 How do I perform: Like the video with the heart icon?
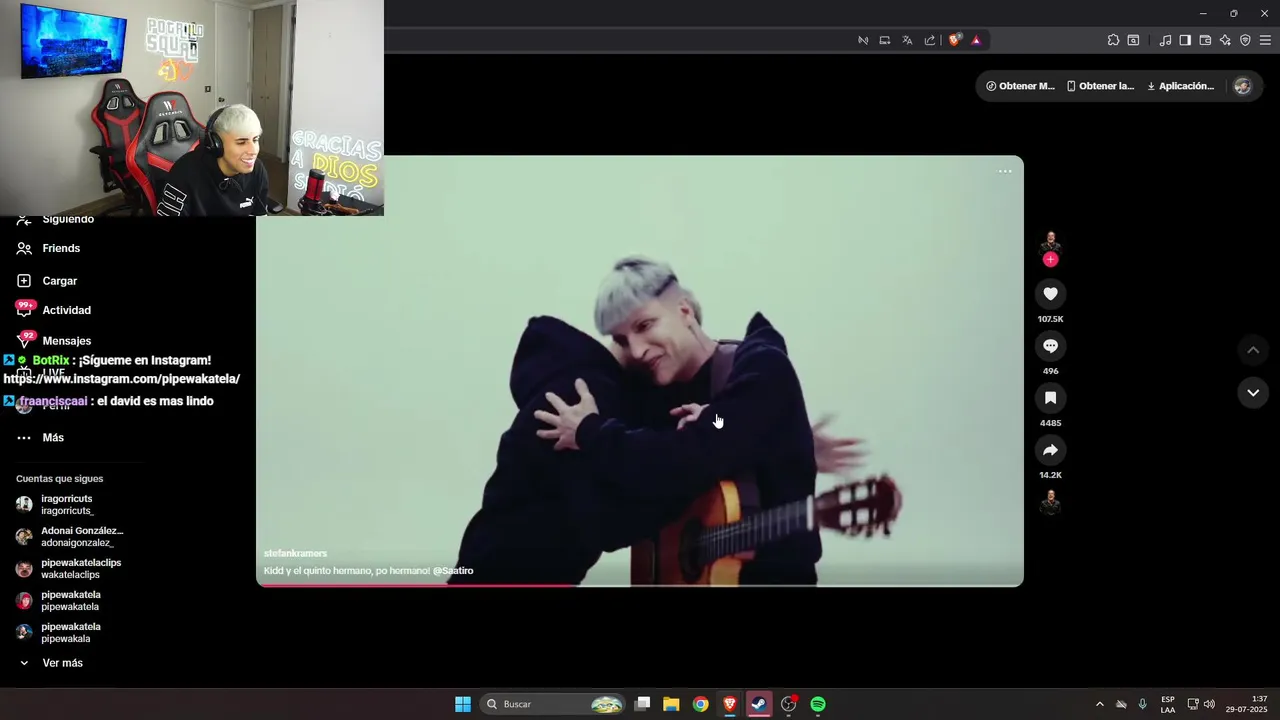coord(1050,294)
